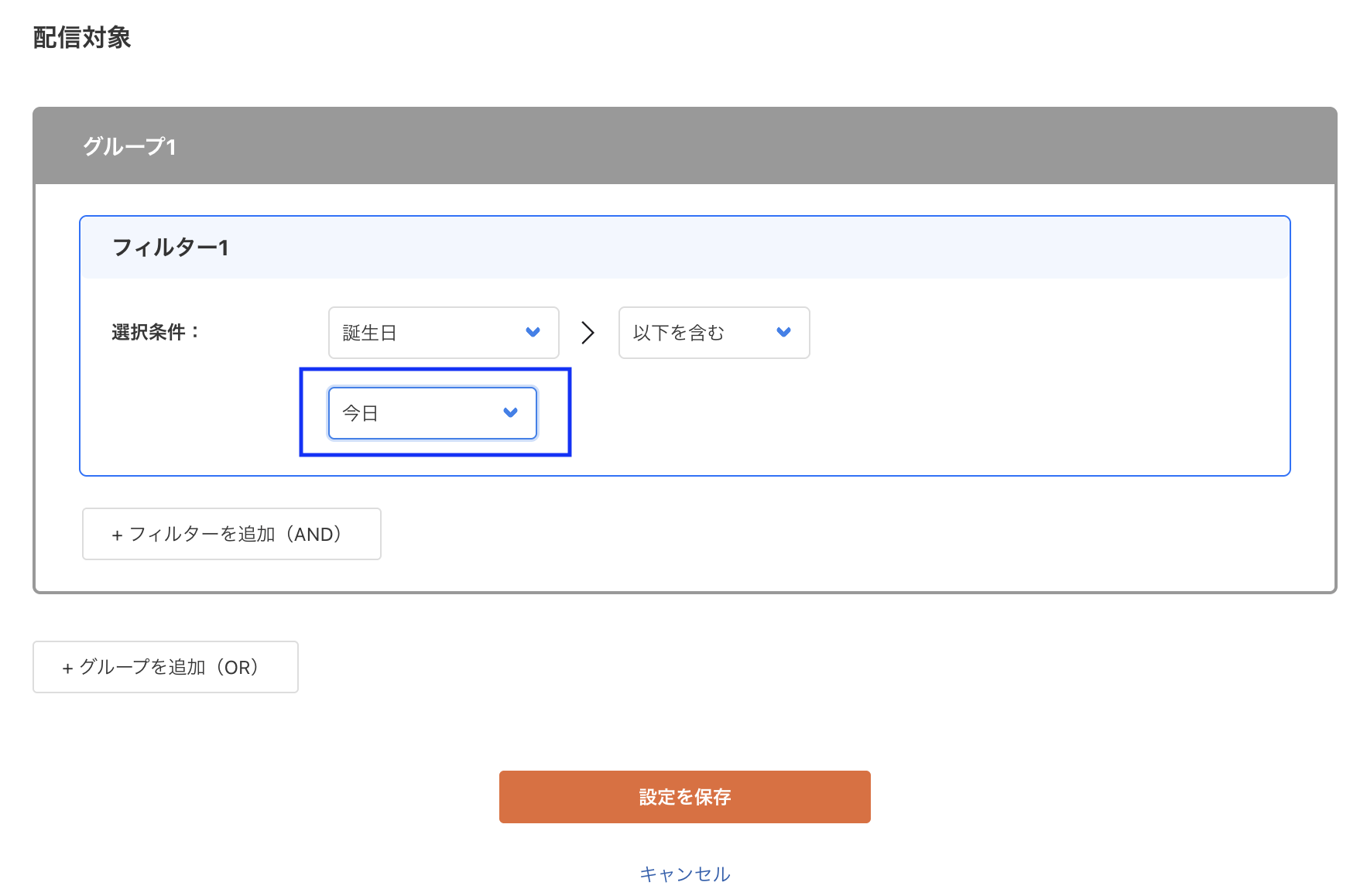Click the right arrow between condition dropdowns

click(588, 333)
